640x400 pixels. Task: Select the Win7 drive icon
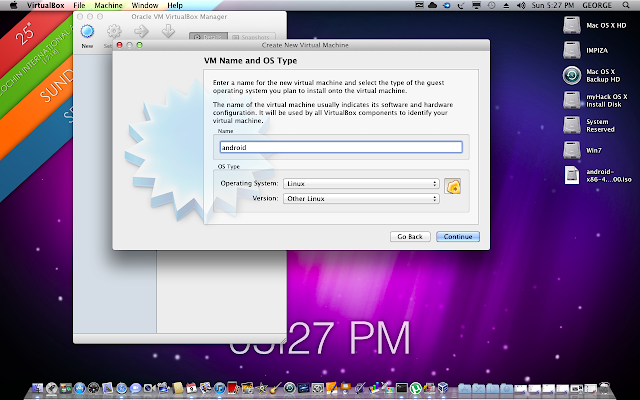(571, 150)
